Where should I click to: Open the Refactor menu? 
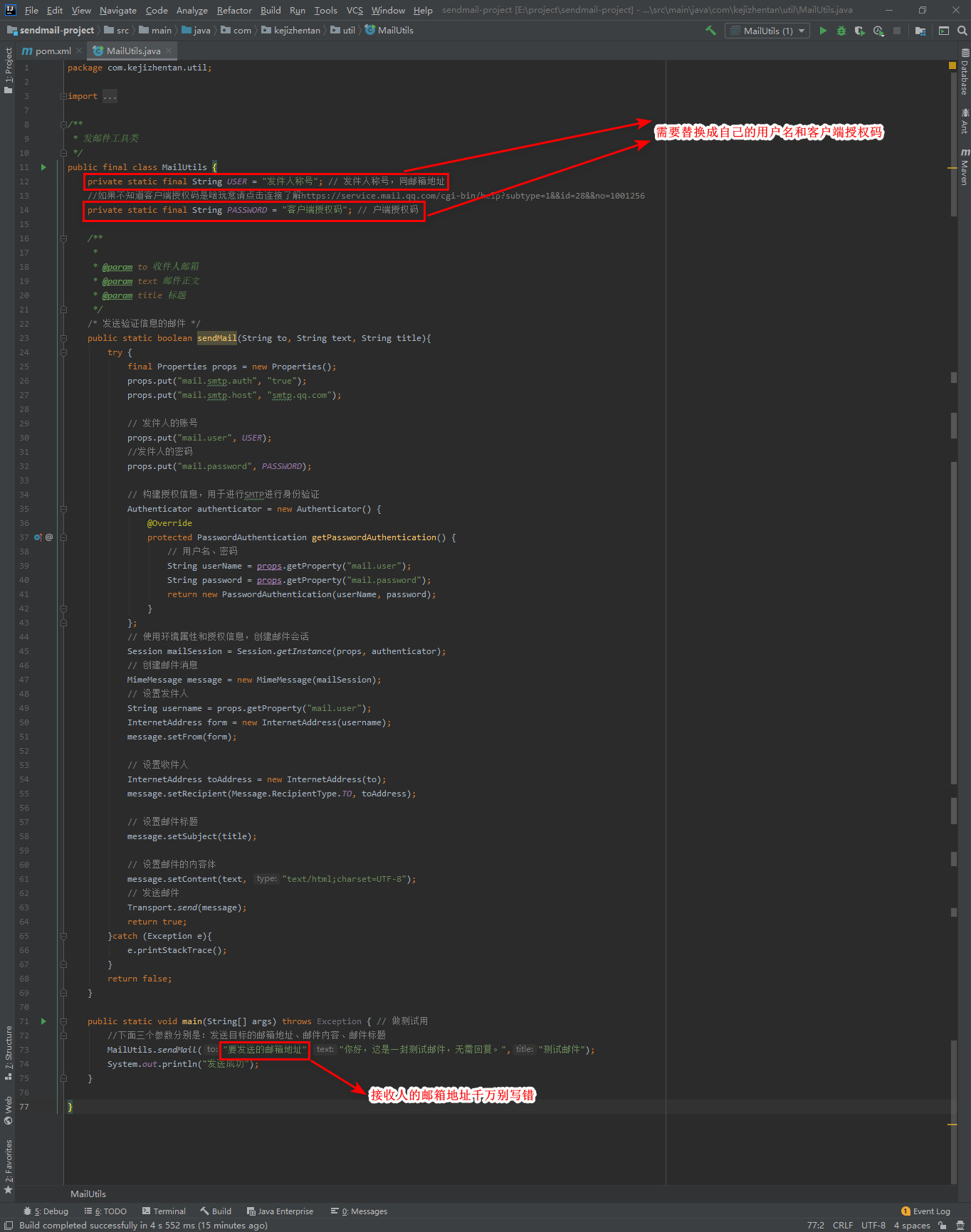click(x=234, y=10)
